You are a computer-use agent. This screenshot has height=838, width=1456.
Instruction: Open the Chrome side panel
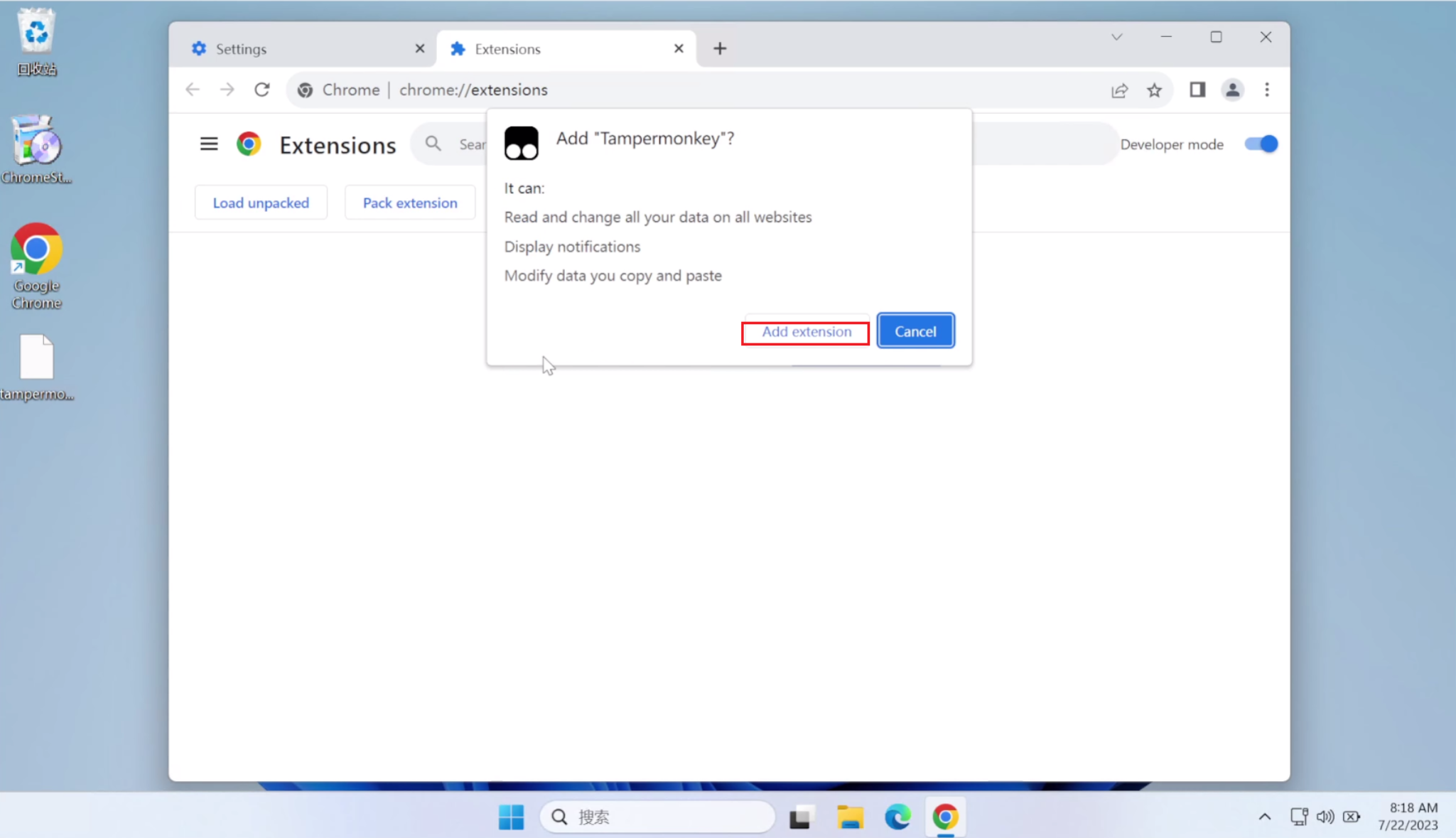point(1197,90)
